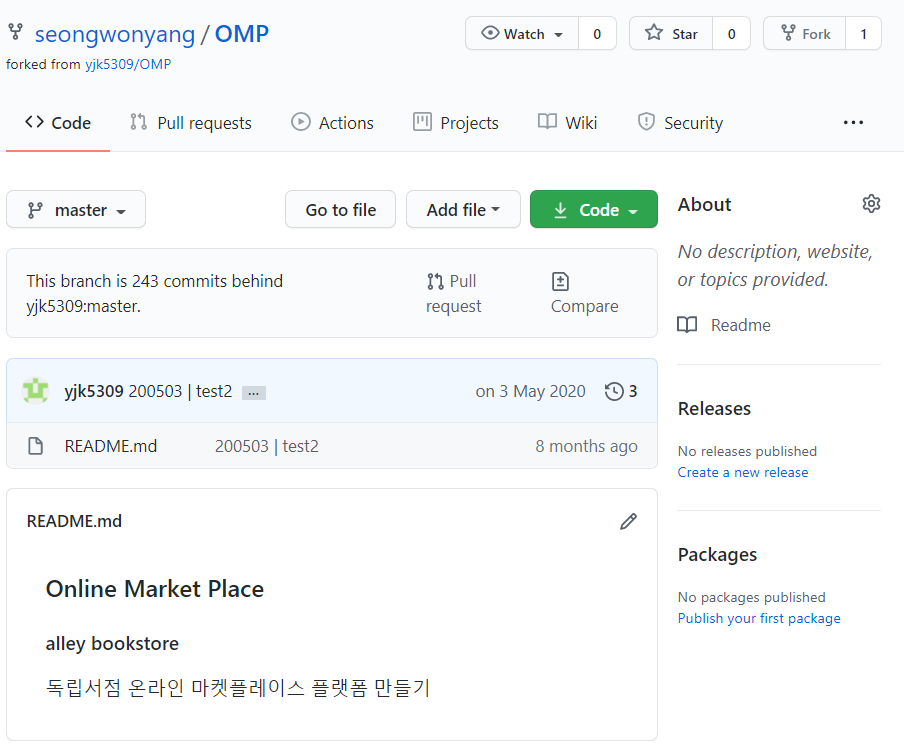Screen dimensions: 904x748
Task: Open the README.md row commit message link
Action: (x=267, y=446)
